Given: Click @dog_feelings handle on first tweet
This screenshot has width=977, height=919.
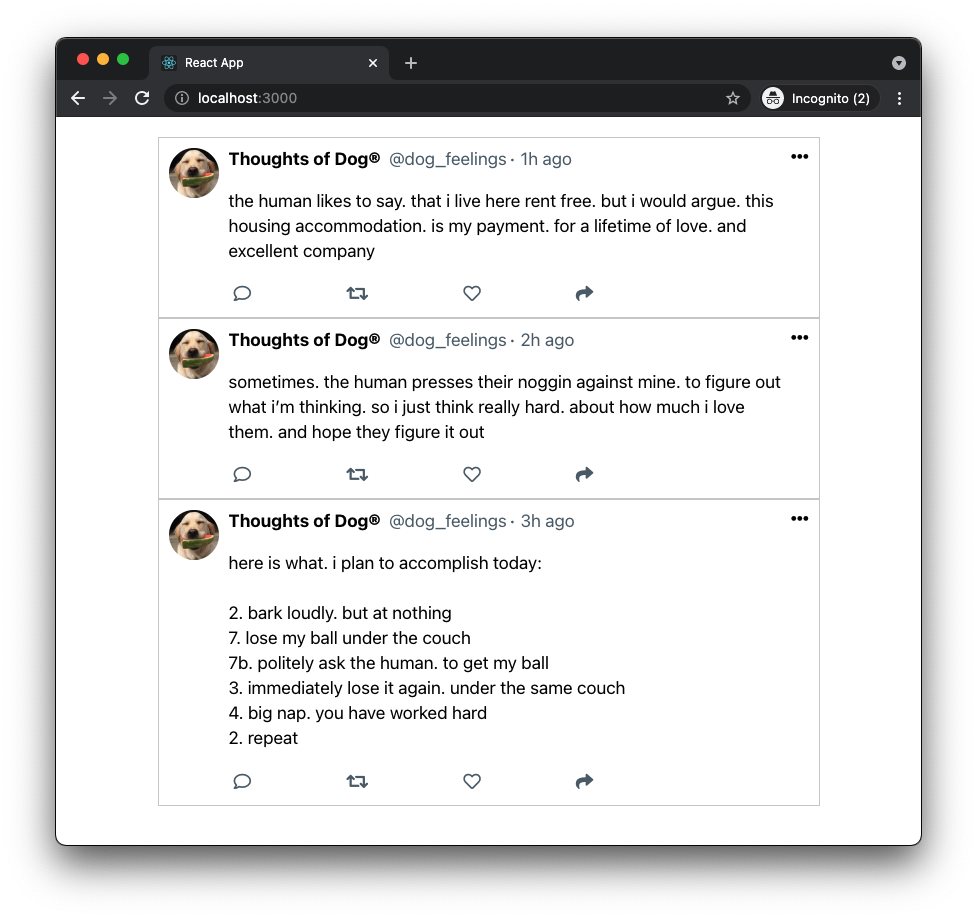Looking at the screenshot, I should tap(447, 160).
